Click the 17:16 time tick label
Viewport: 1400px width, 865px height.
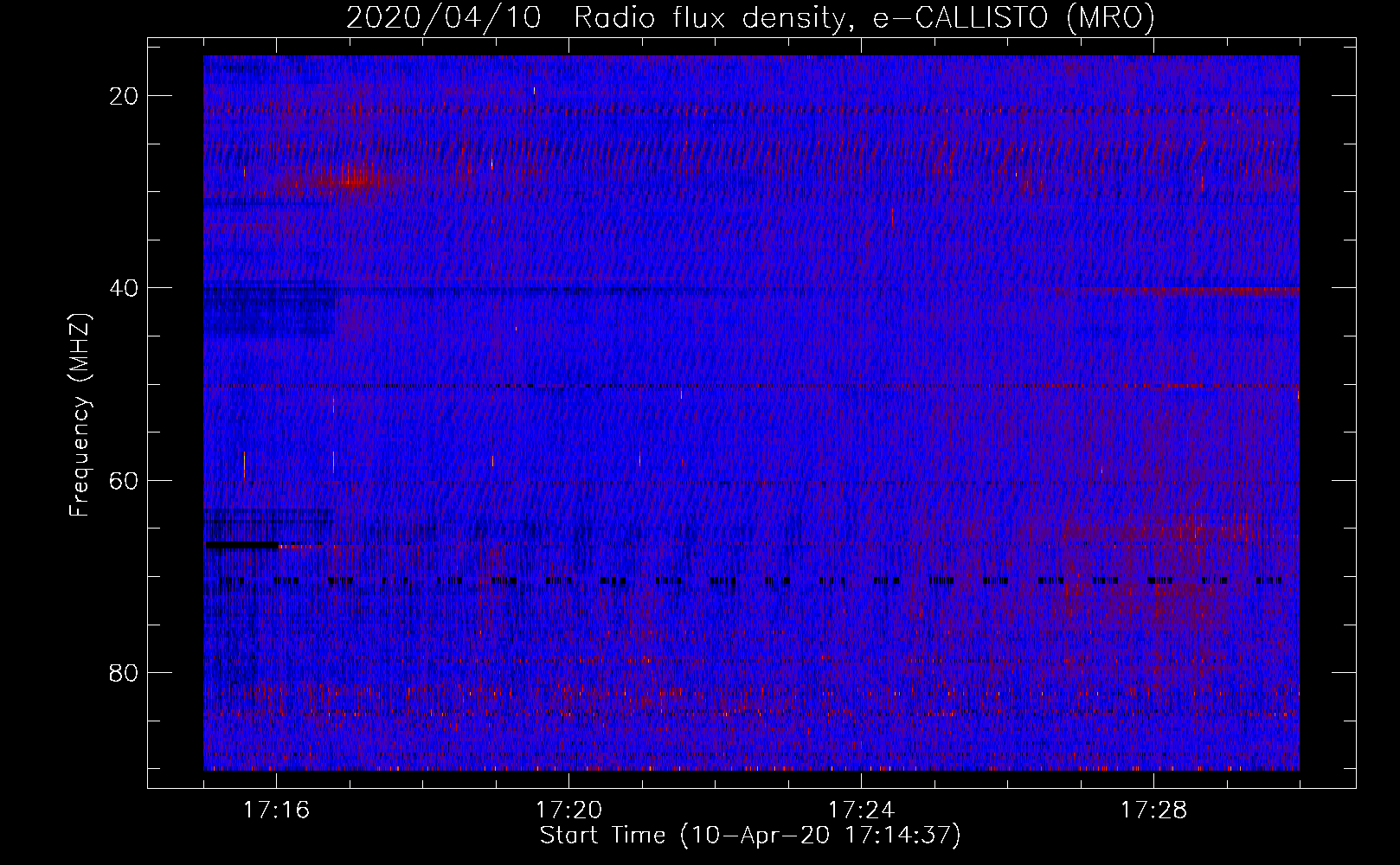277,810
